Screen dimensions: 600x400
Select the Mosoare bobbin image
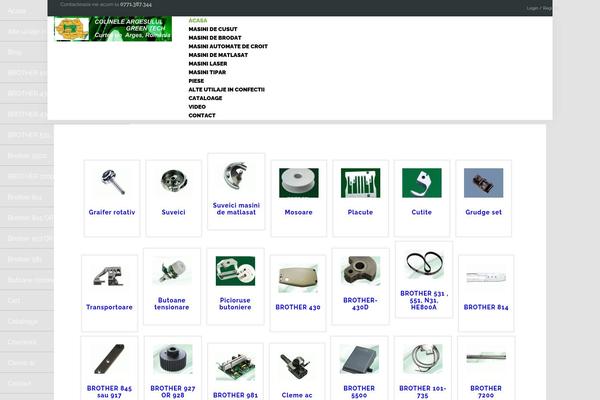pos(298,183)
